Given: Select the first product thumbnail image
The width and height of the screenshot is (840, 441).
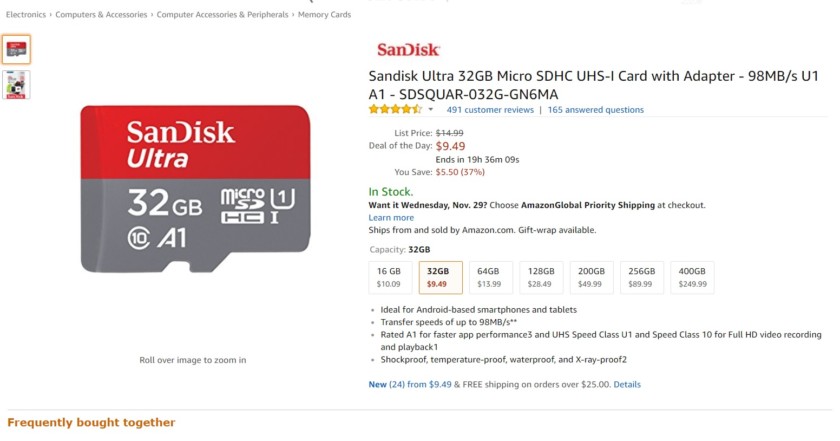Looking at the screenshot, I should coord(16,49).
